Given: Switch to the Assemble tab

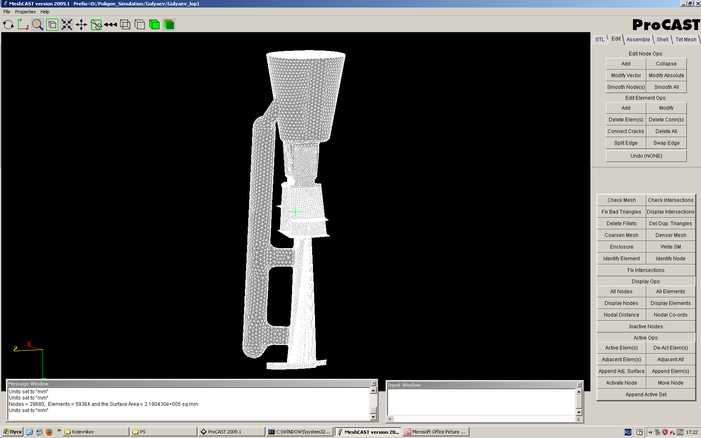Looking at the screenshot, I should click(x=638, y=39).
